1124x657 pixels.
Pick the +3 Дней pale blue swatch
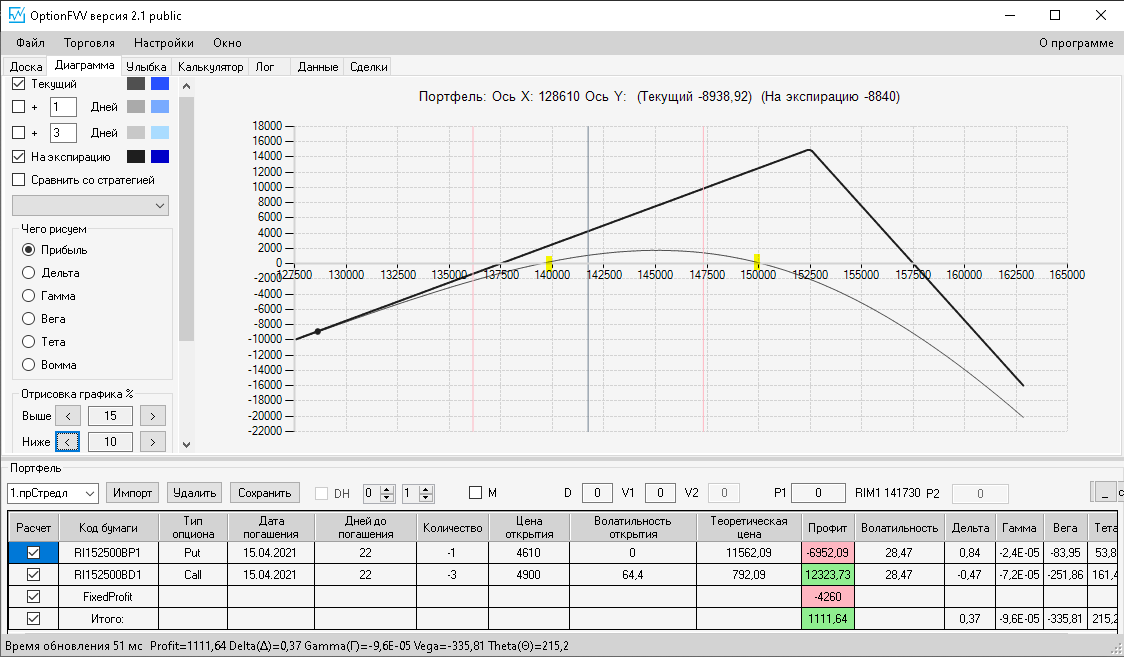[160, 133]
